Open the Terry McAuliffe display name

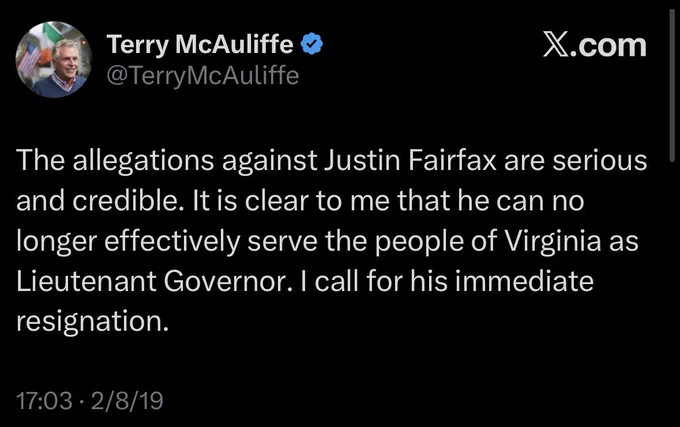pos(200,44)
